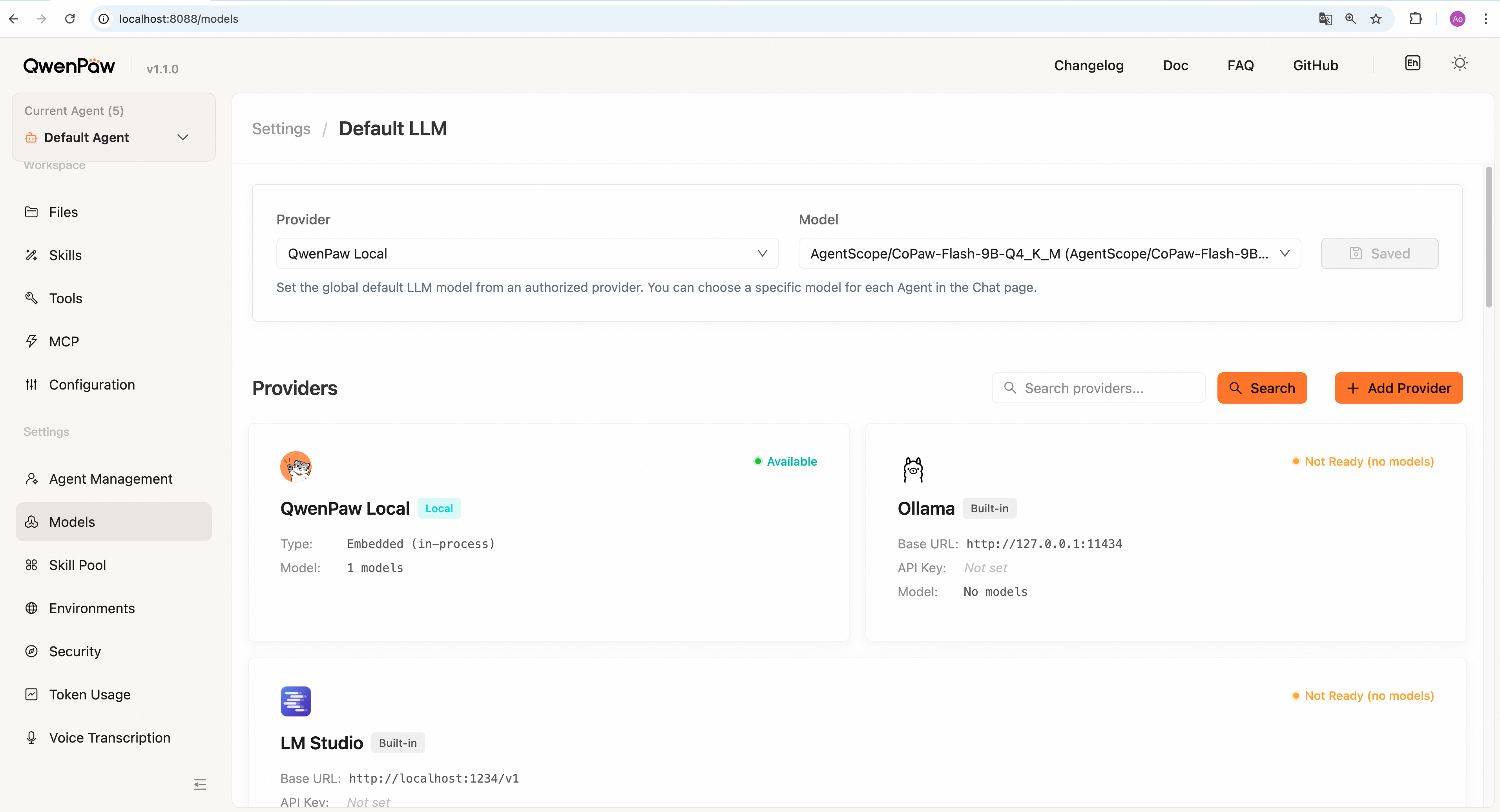Open the Model dropdown for CoPaw-Flash-9B
1500x812 pixels.
pos(1049,253)
